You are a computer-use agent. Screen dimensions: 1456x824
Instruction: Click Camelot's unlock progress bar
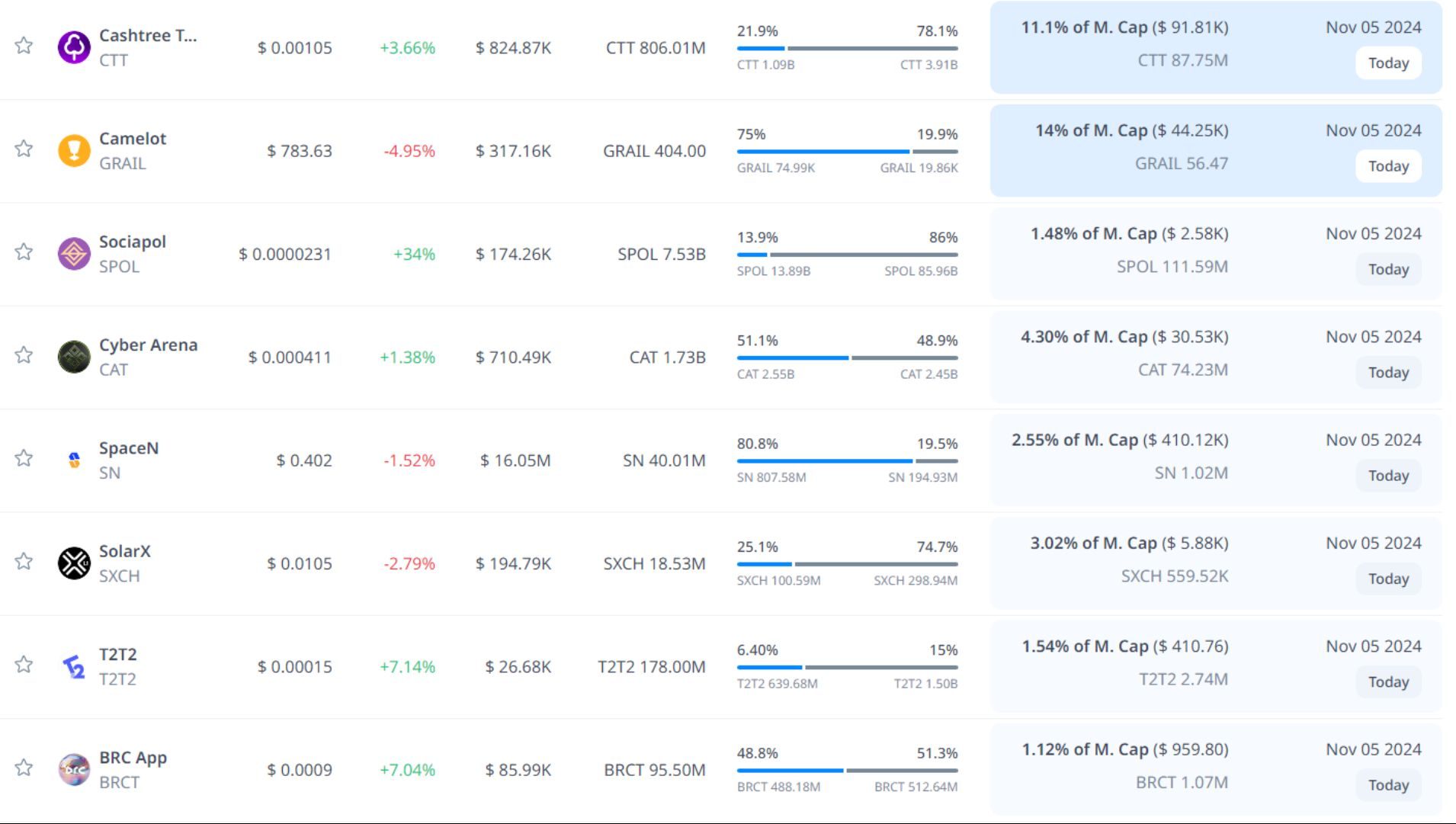click(x=846, y=152)
